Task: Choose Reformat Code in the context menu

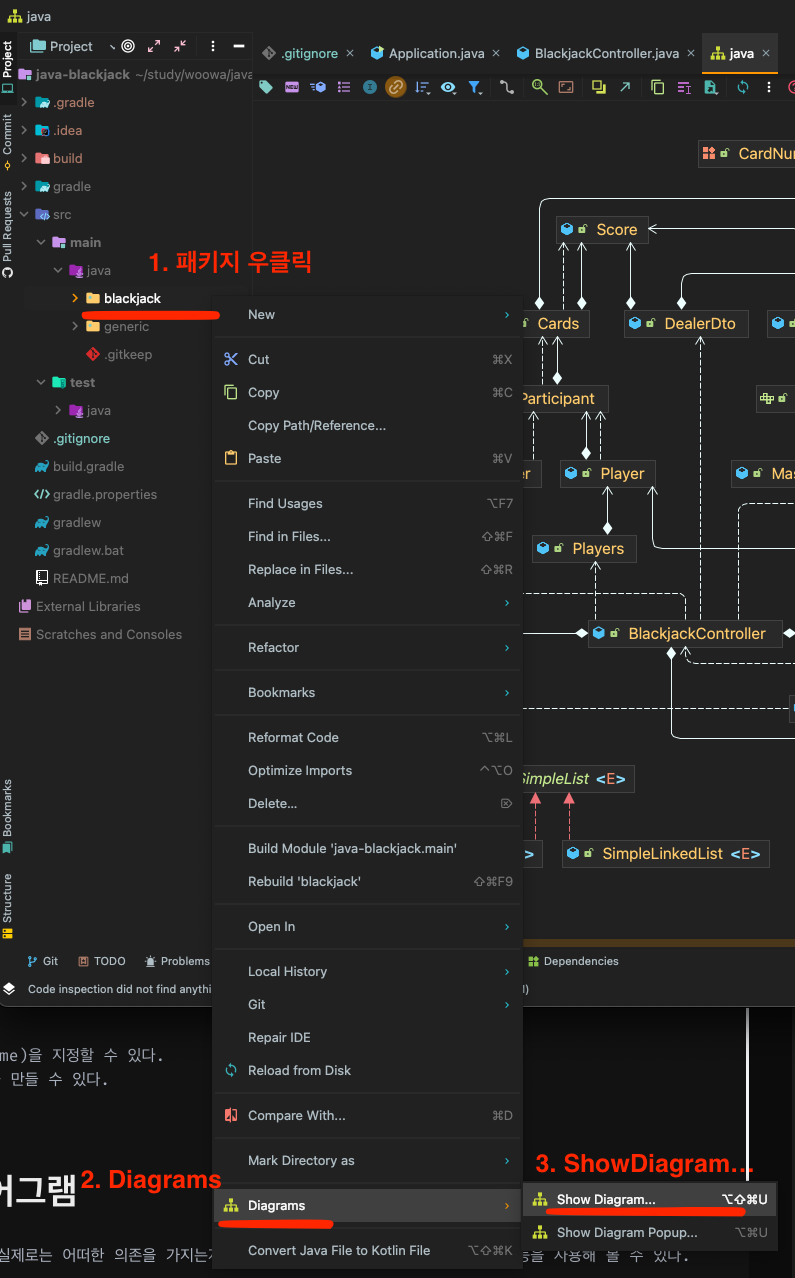Action: point(293,737)
